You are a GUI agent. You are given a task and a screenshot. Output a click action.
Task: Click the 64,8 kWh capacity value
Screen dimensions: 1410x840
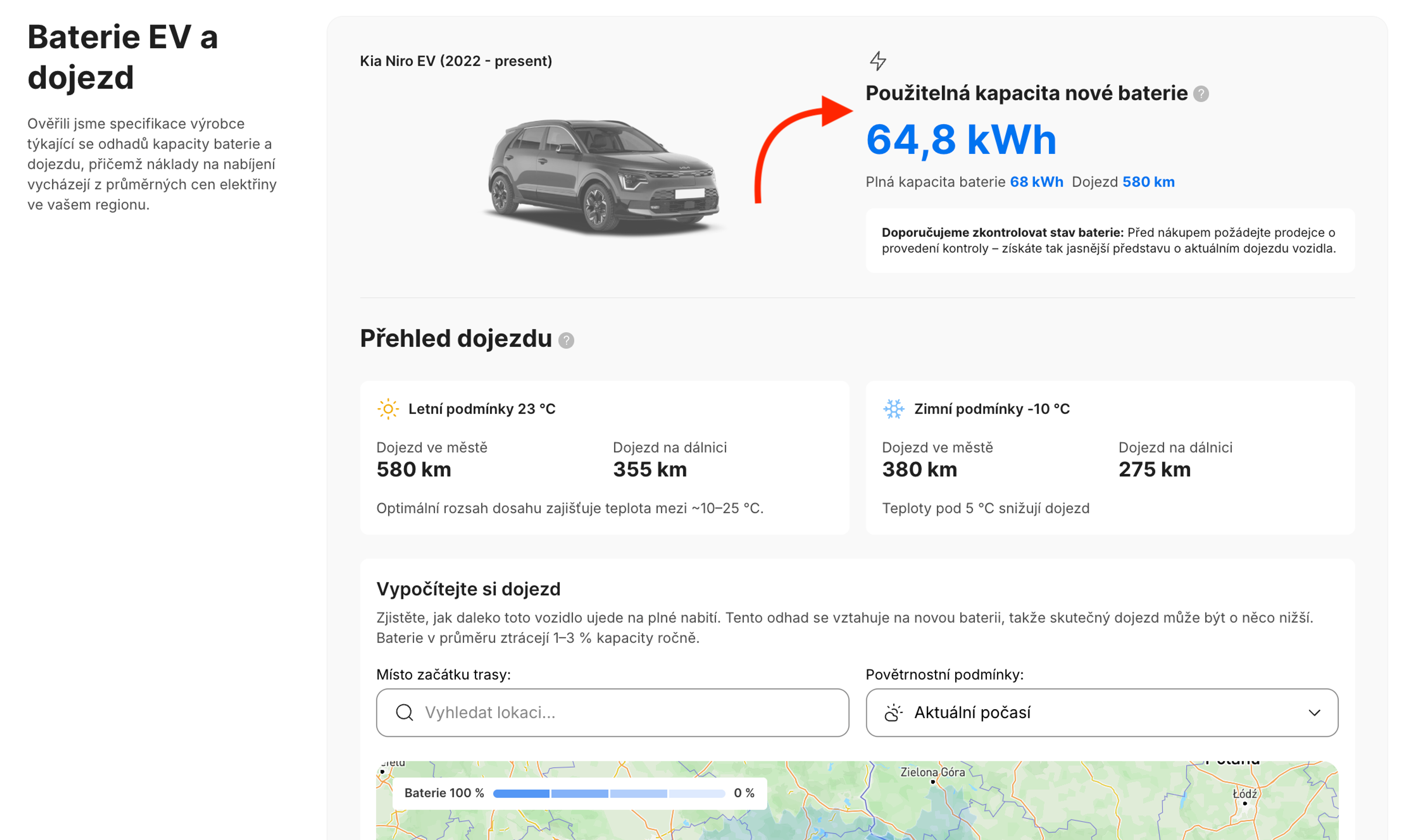click(961, 140)
